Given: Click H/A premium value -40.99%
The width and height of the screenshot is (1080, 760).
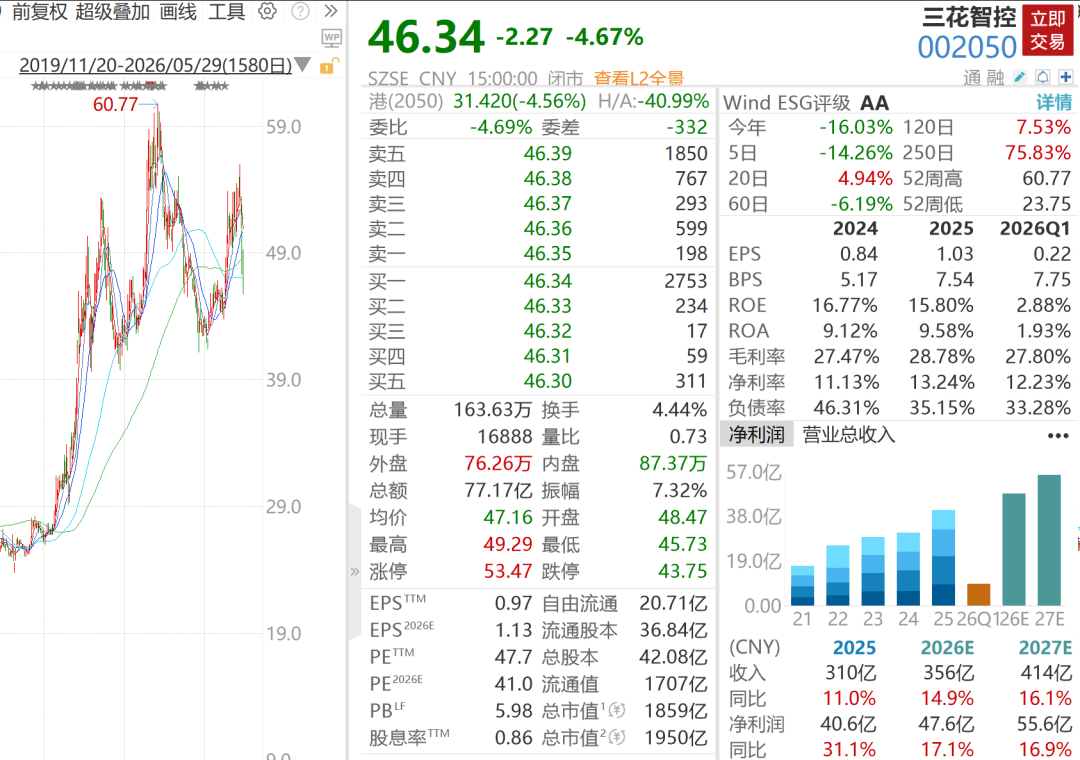Looking at the screenshot, I should [x=674, y=101].
